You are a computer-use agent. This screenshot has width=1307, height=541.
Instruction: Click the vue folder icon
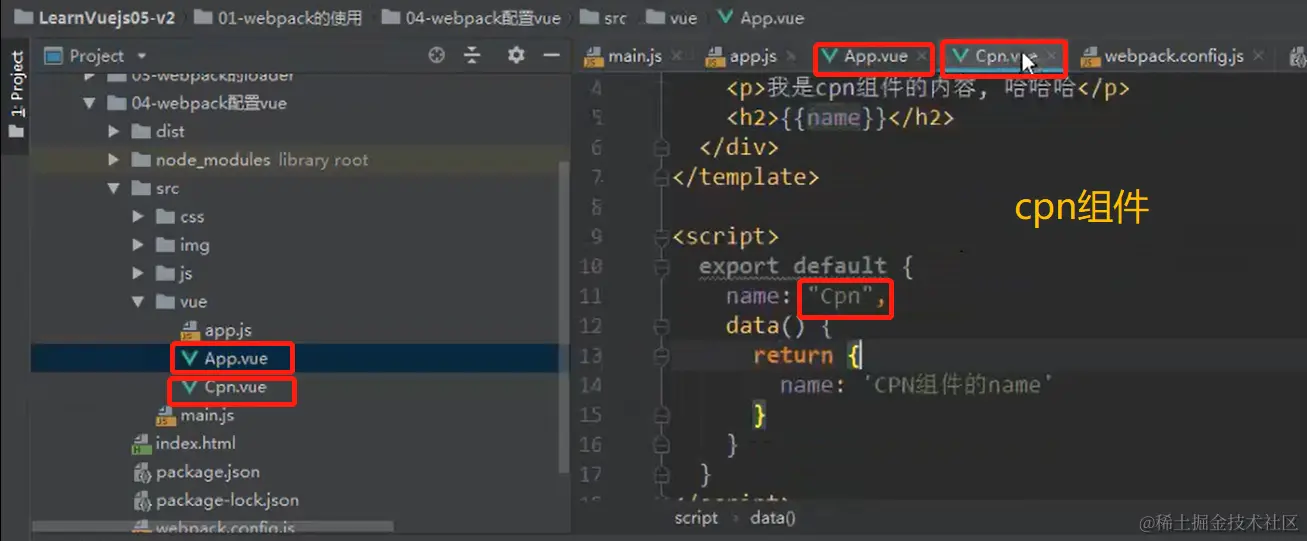[x=165, y=302]
